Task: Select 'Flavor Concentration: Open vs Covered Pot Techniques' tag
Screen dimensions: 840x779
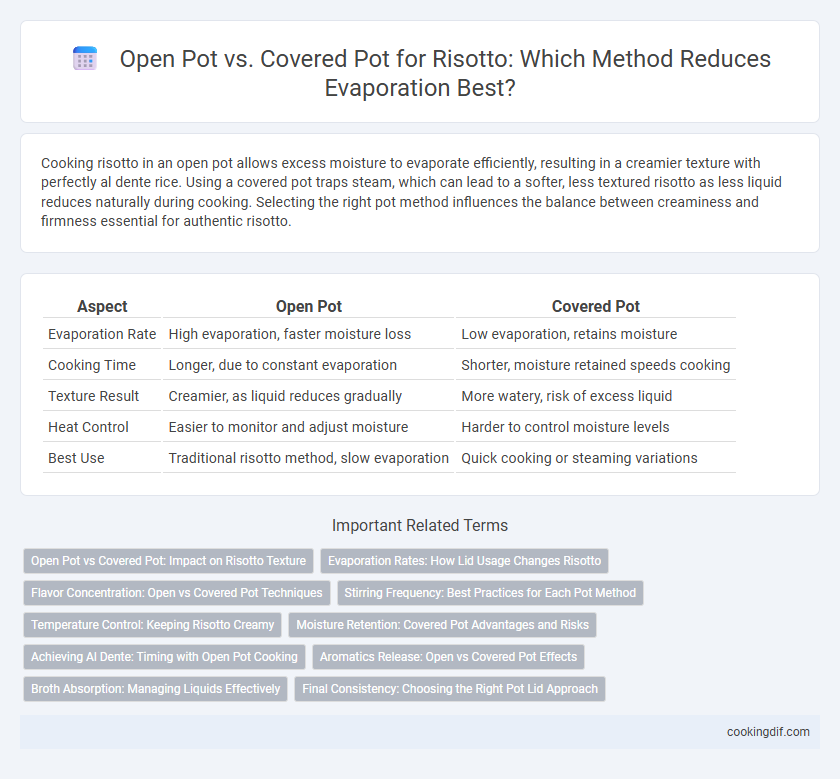Action: 177,593
